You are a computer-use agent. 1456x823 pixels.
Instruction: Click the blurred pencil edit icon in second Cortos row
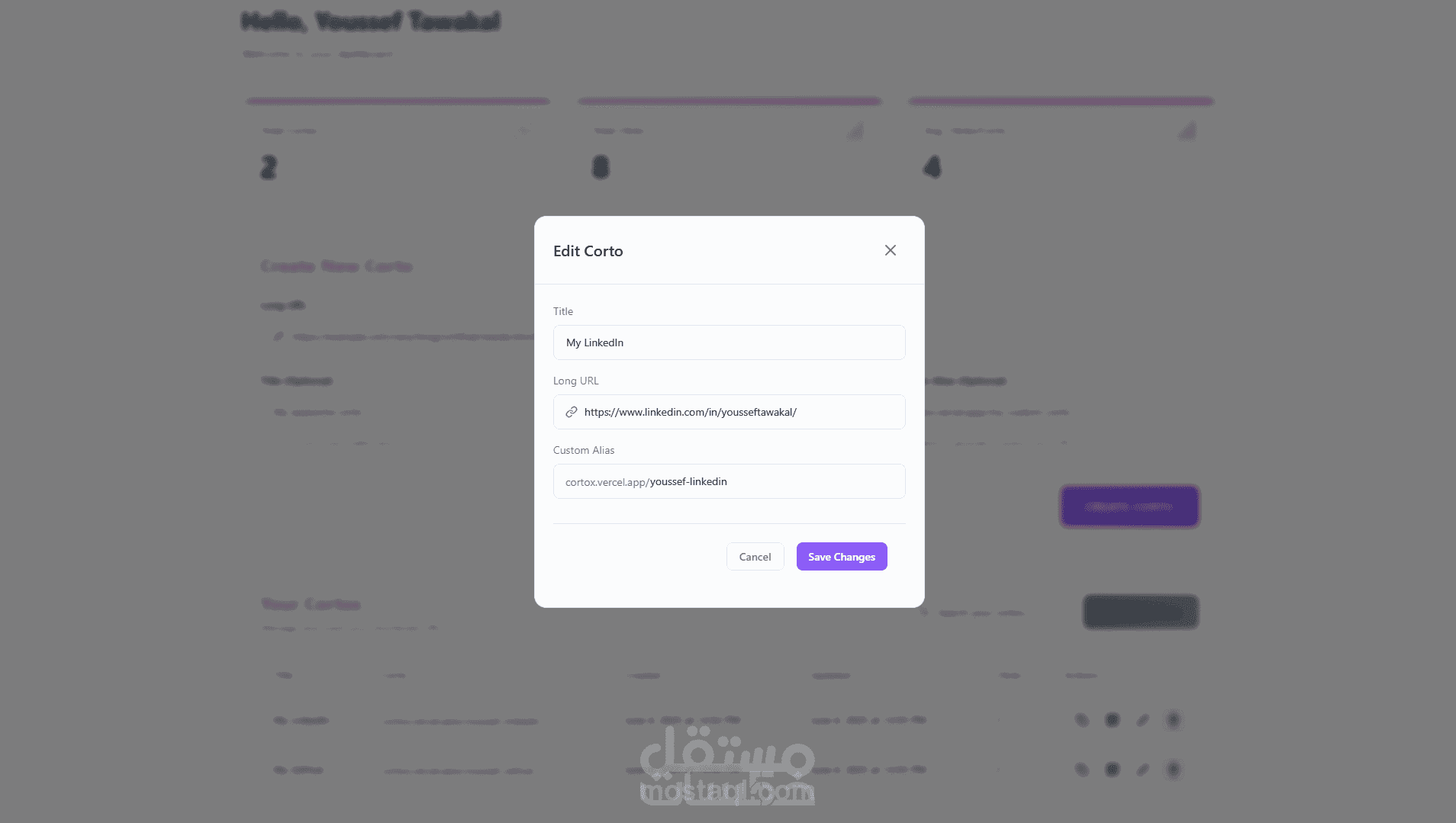(1142, 770)
